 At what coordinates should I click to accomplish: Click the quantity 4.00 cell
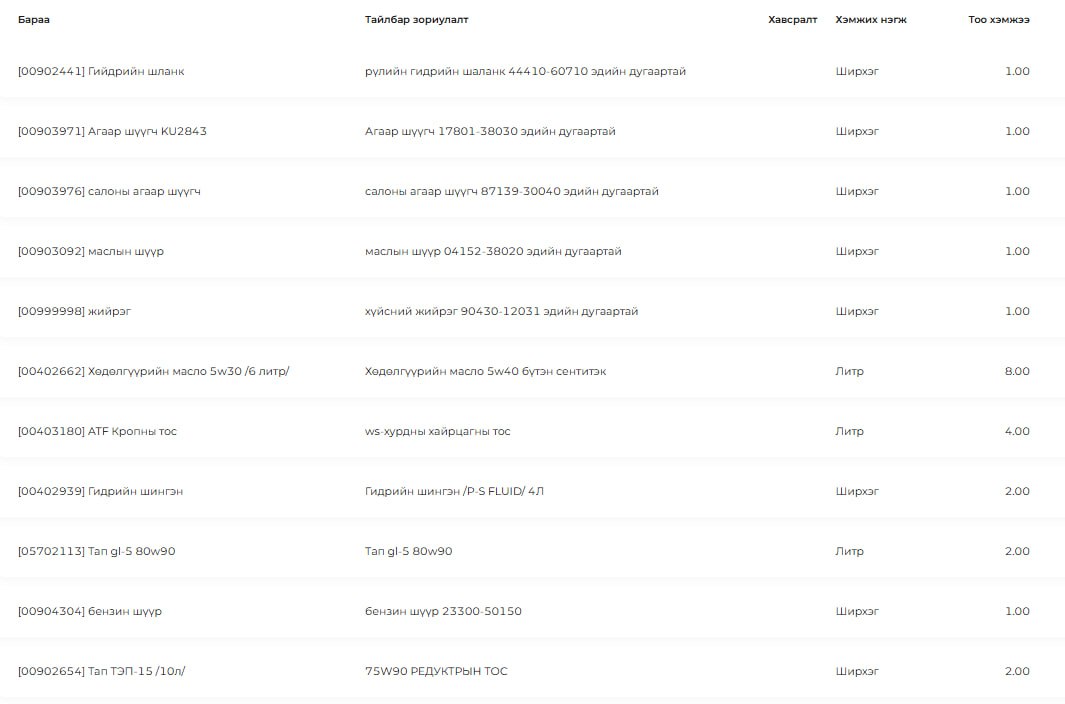pyautogui.click(x=1016, y=432)
